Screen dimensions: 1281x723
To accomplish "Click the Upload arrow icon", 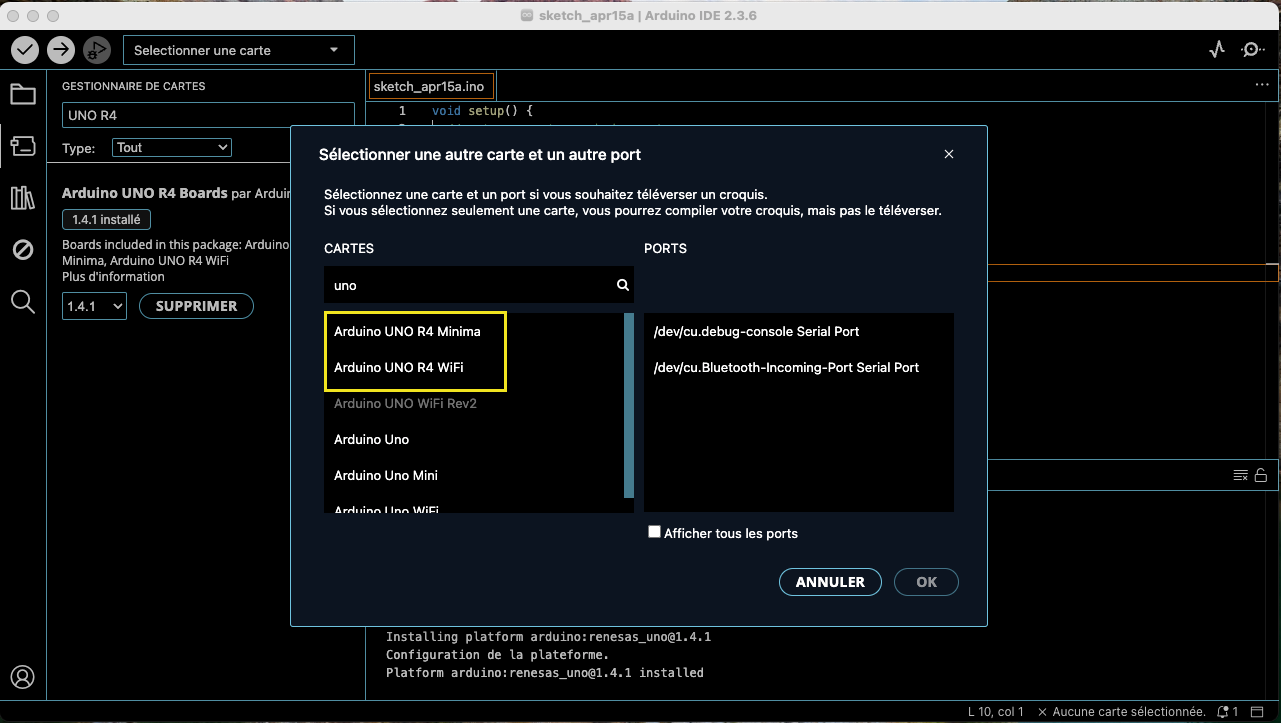I will click(x=61, y=49).
